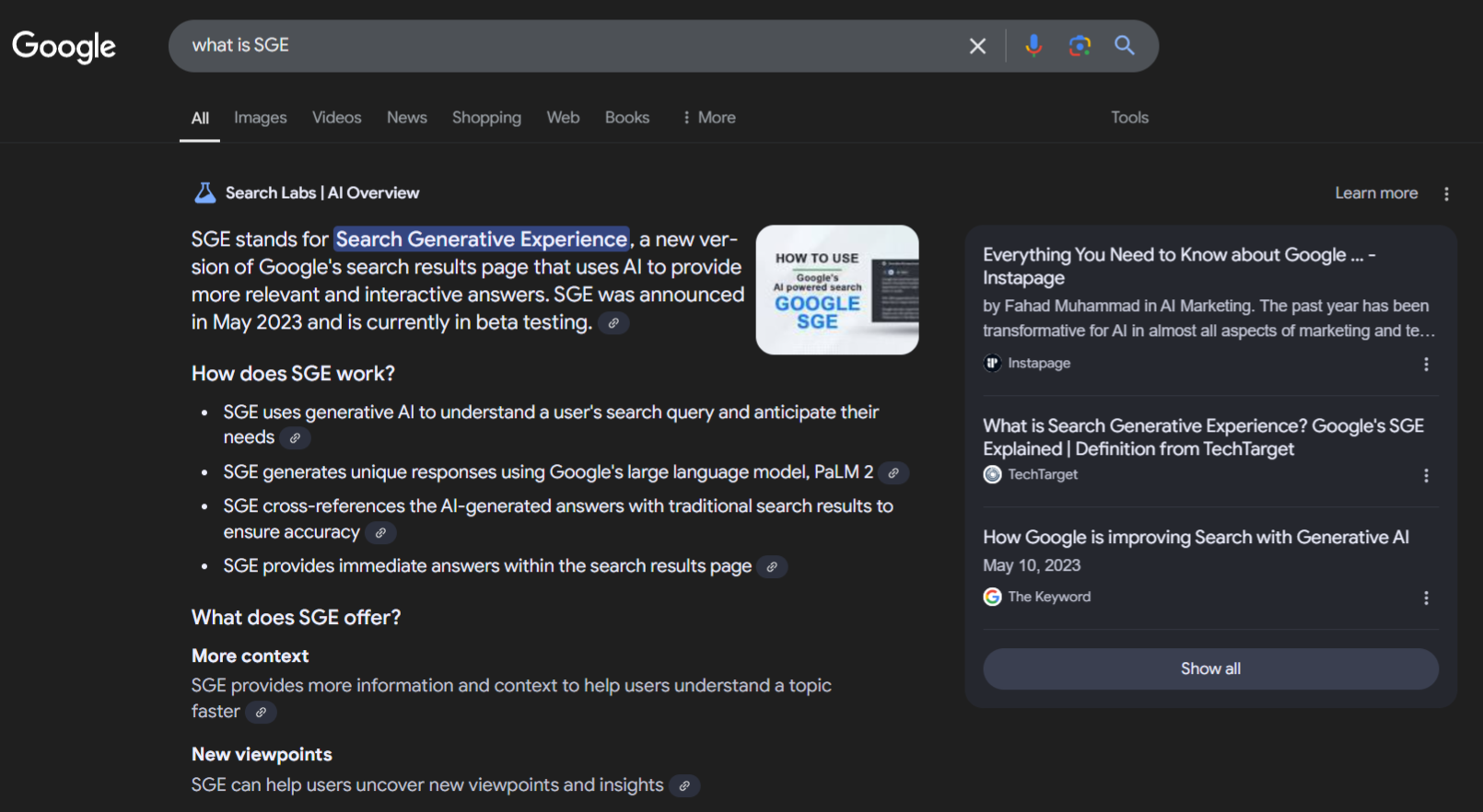Open source link after 'anticipate their needs'
This screenshot has width=1483, height=812.
click(x=295, y=438)
